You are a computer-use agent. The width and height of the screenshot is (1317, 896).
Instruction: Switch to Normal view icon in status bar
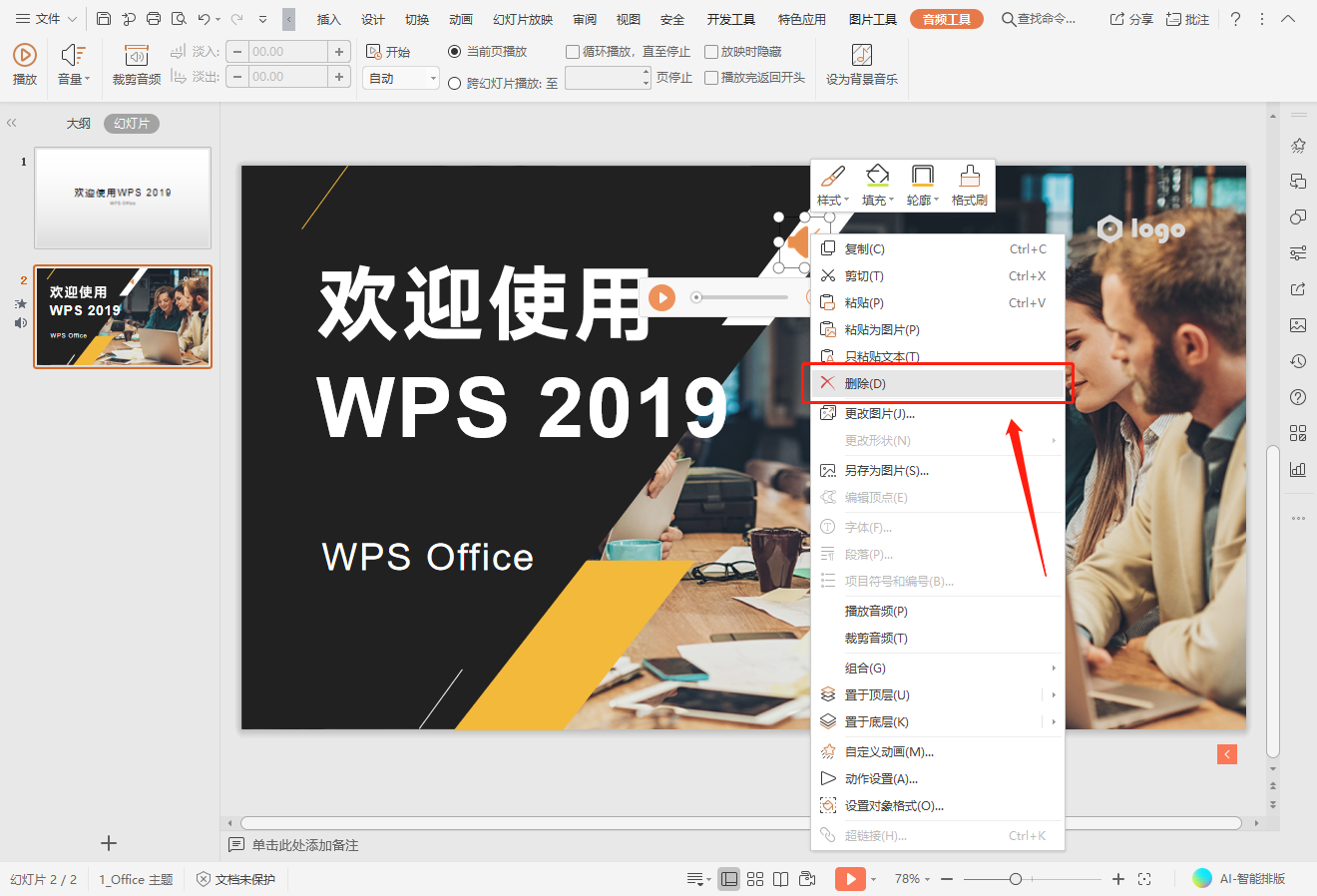pyautogui.click(x=729, y=879)
